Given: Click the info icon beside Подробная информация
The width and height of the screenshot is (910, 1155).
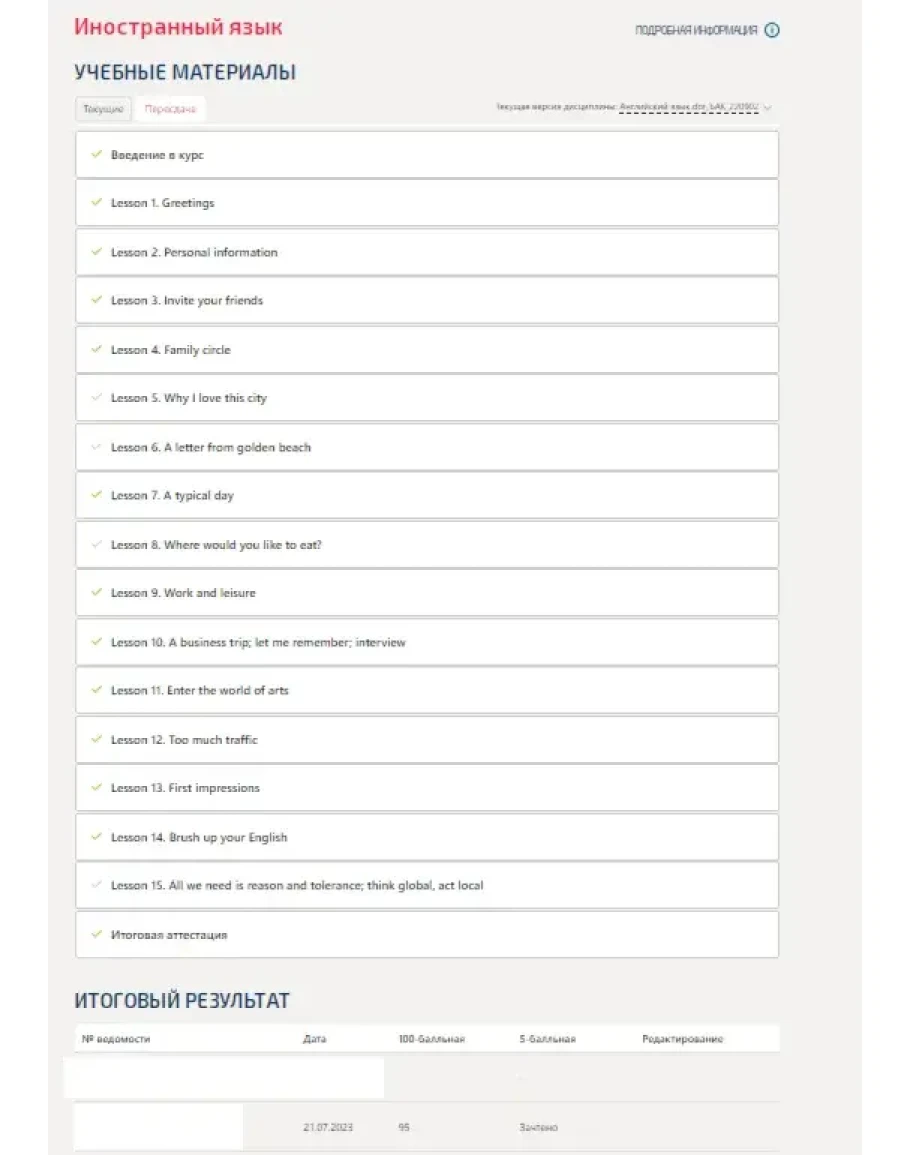Looking at the screenshot, I should click(772, 30).
